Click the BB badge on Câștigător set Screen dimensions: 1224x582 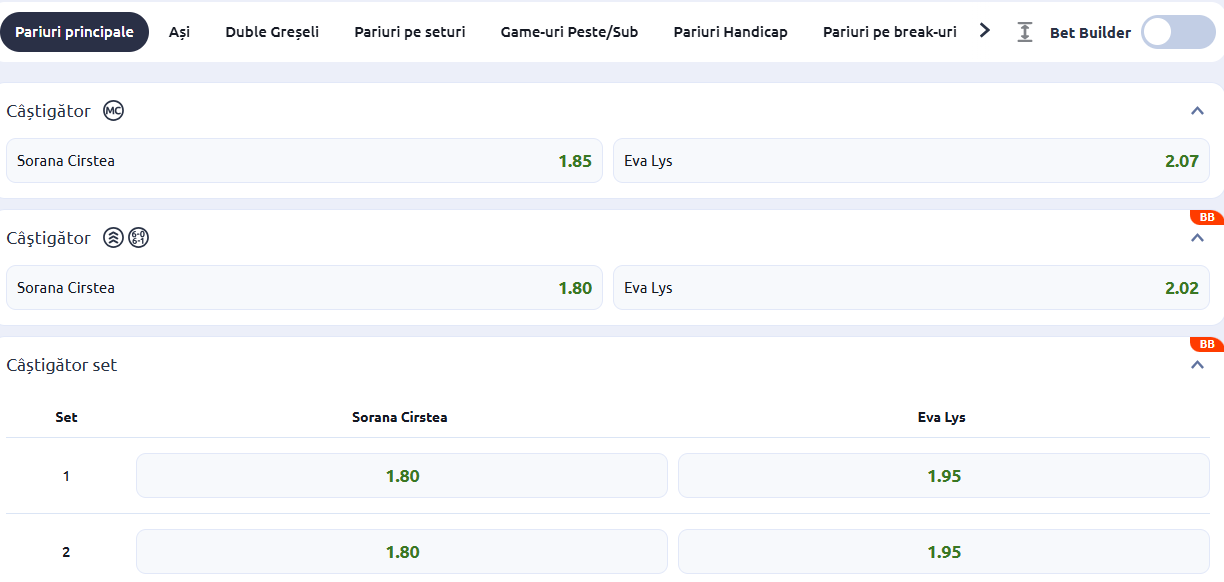1206,345
